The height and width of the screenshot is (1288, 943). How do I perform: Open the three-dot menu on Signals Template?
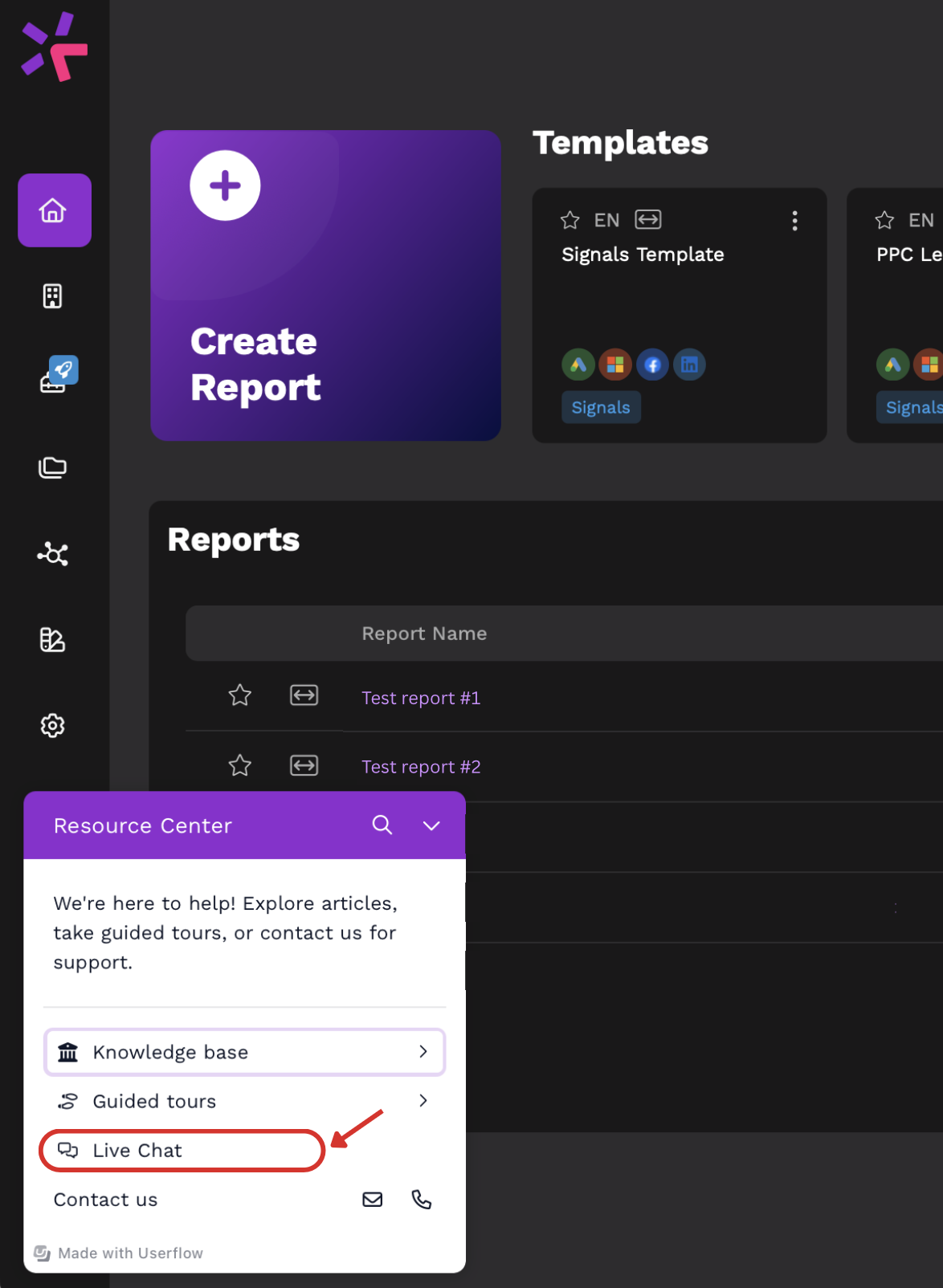click(795, 221)
